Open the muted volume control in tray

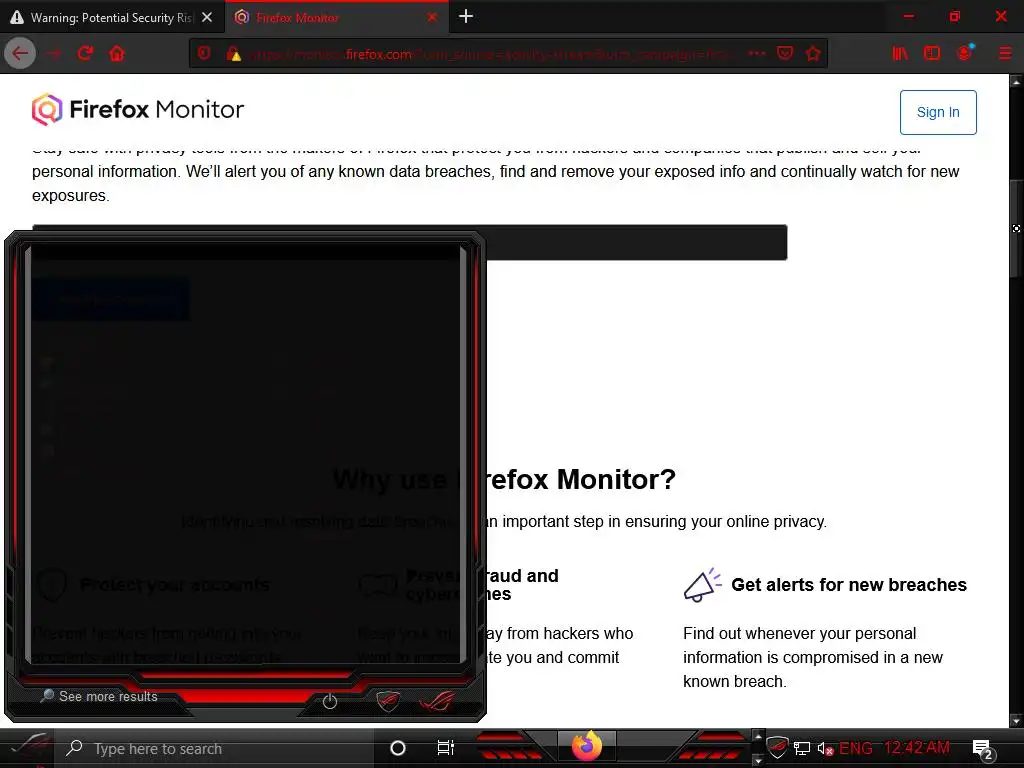(x=825, y=748)
